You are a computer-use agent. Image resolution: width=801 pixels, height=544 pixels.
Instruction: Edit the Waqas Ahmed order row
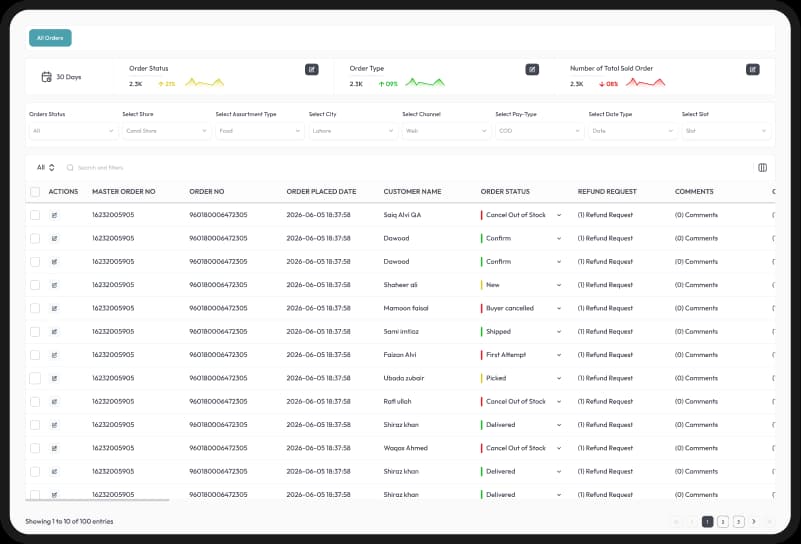(54, 448)
